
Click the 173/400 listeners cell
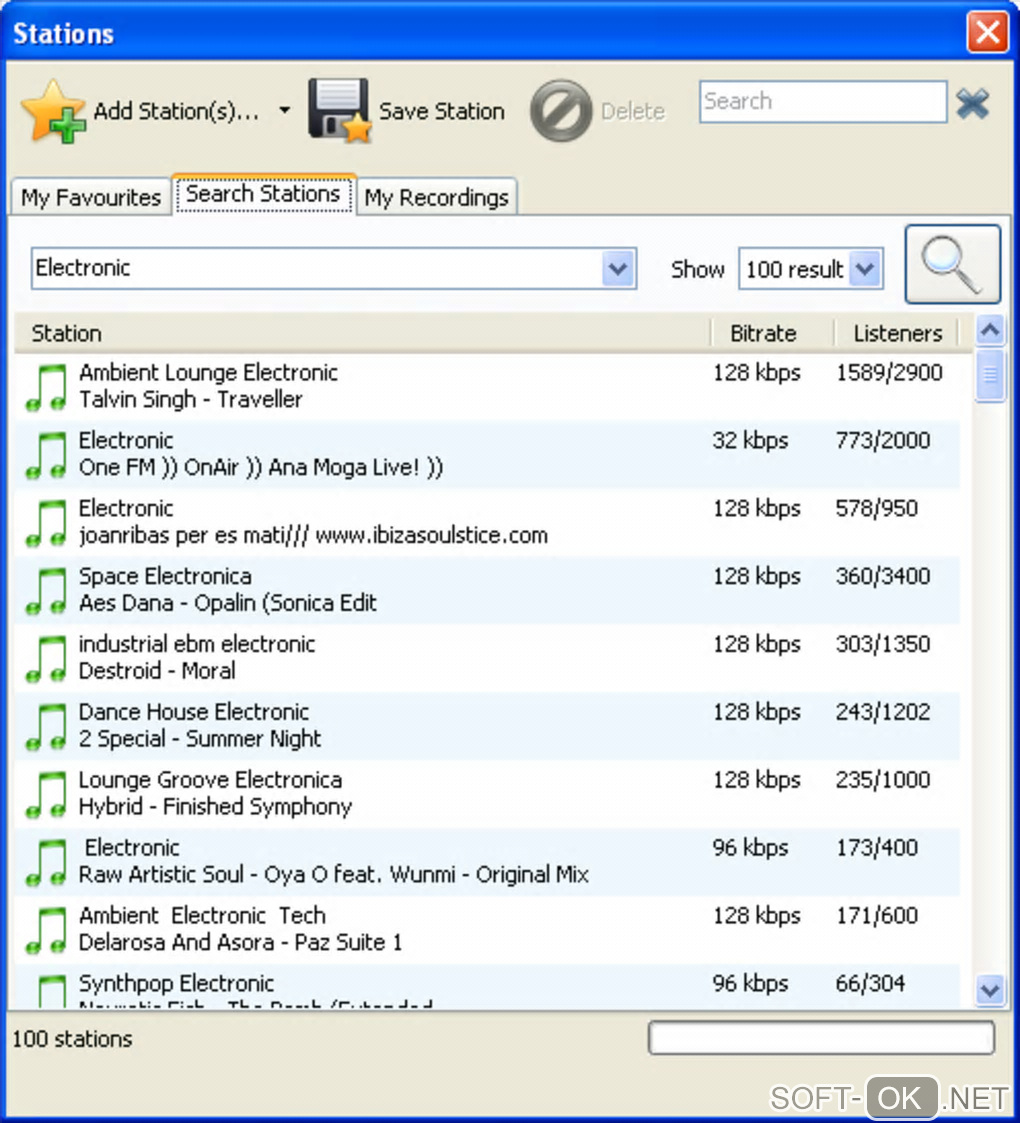(877, 847)
